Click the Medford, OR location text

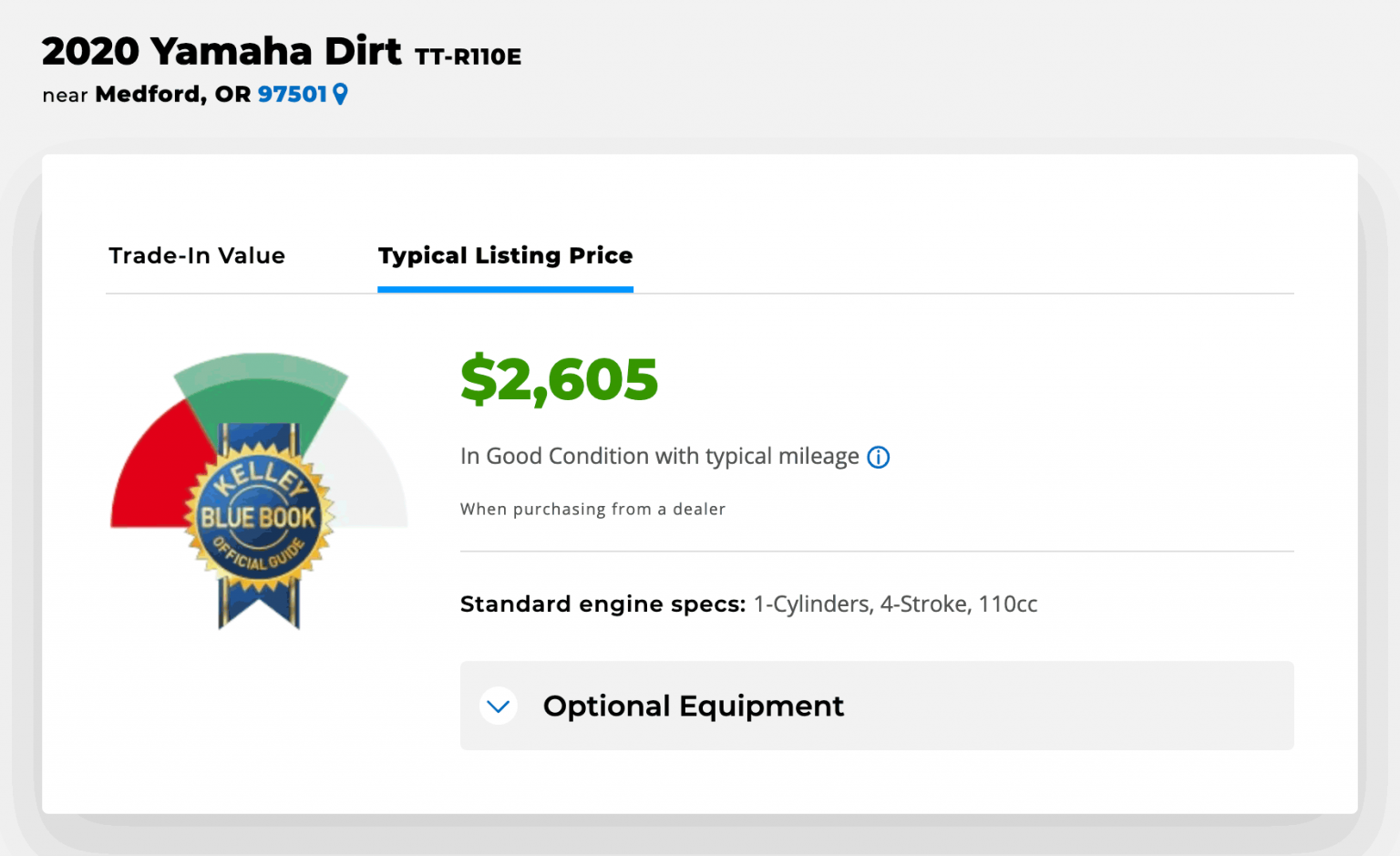pyautogui.click(x=169, y=95)
